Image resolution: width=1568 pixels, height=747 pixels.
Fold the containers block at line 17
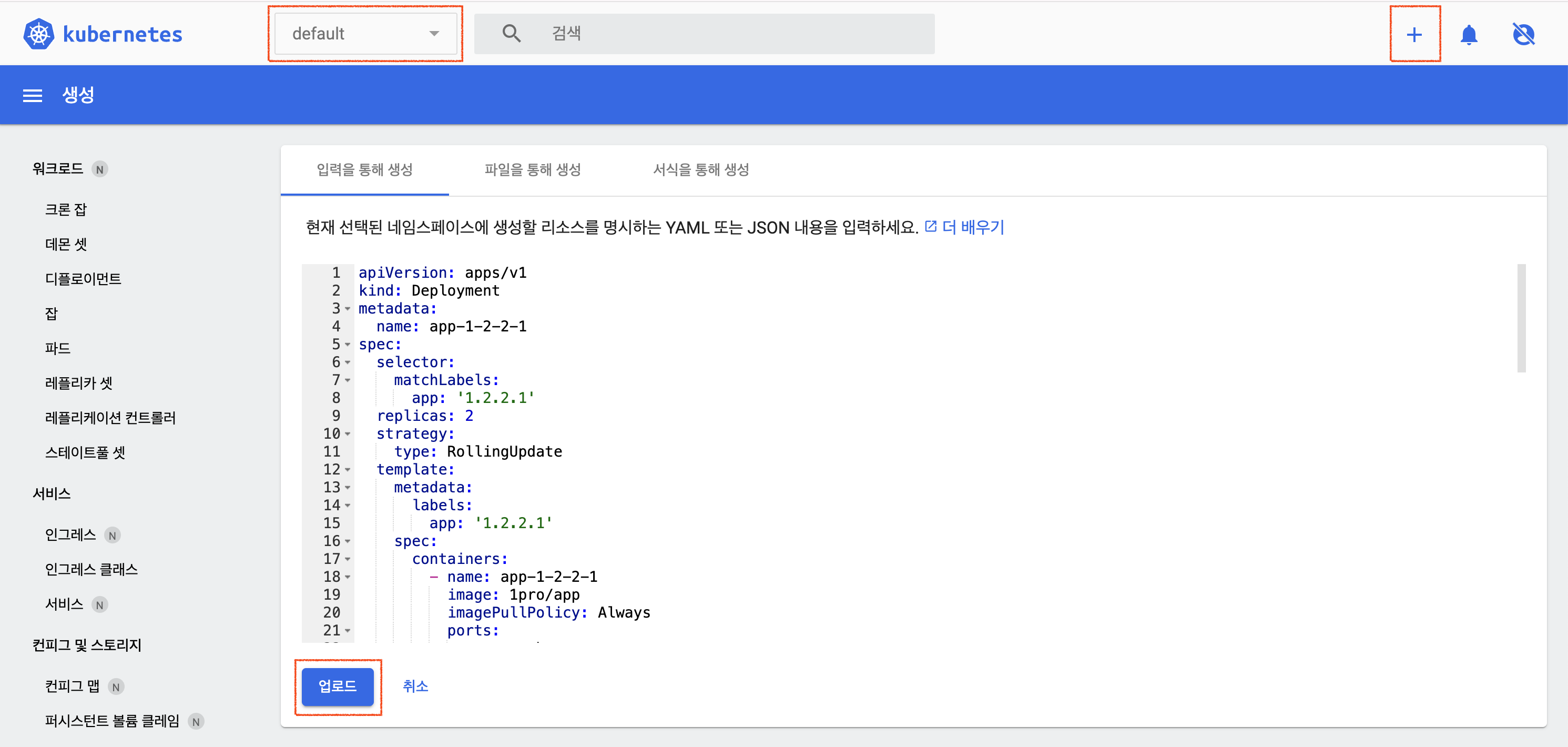[x=348, y=559]
